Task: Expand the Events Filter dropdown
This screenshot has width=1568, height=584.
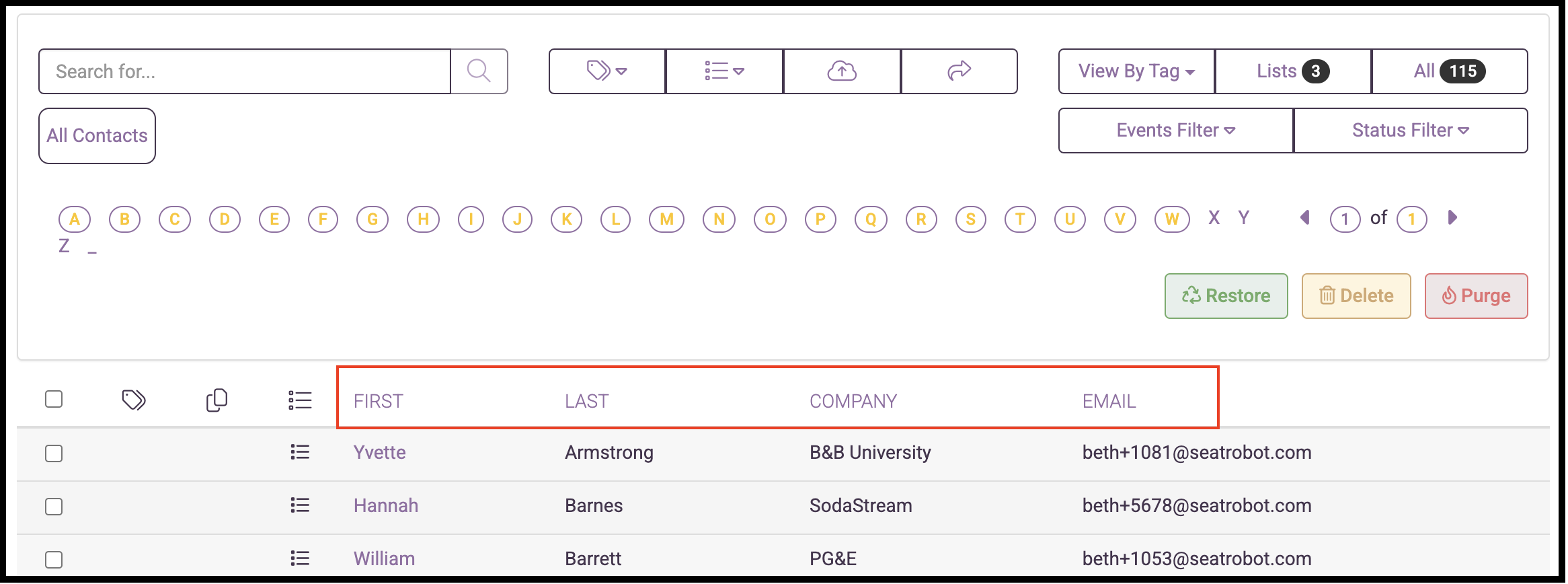Action: pos(1175,131)
